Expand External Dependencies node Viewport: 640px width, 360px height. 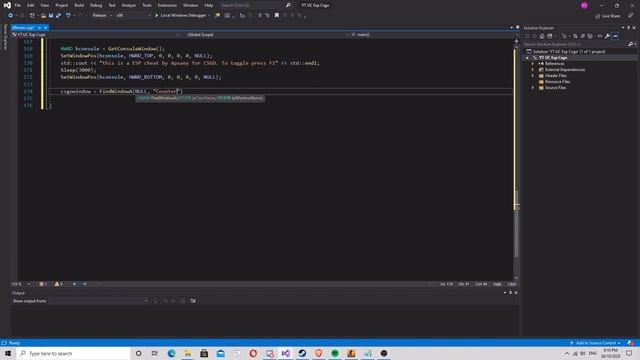coord(533,70)
